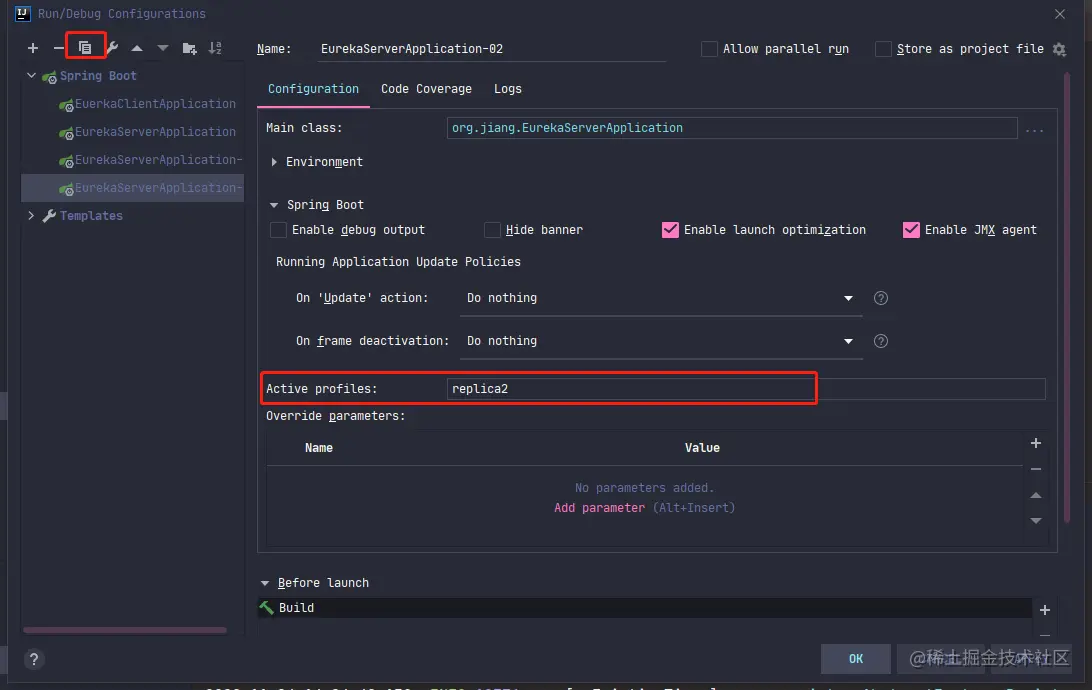Toggle Store as project file checkbox
This screenshot has height=690, width=1092.
883,49
